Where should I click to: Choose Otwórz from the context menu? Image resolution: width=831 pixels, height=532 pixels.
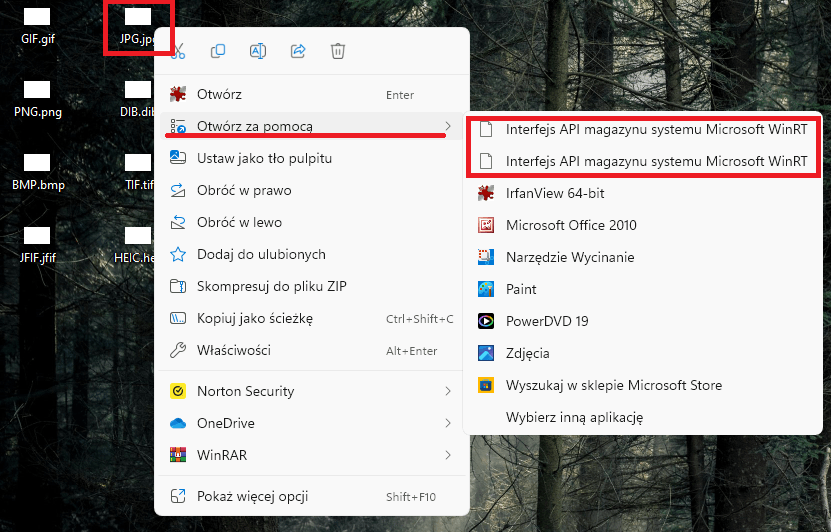(x=312, y=94)
